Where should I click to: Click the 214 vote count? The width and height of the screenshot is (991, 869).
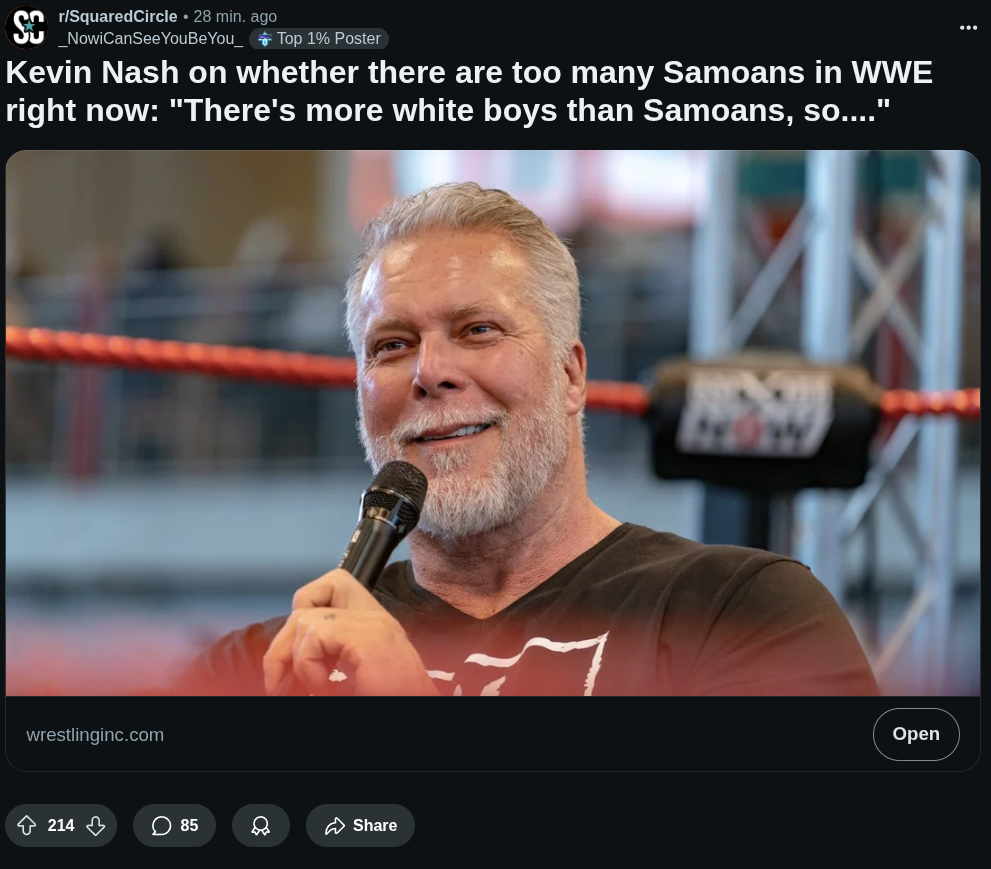61,826
